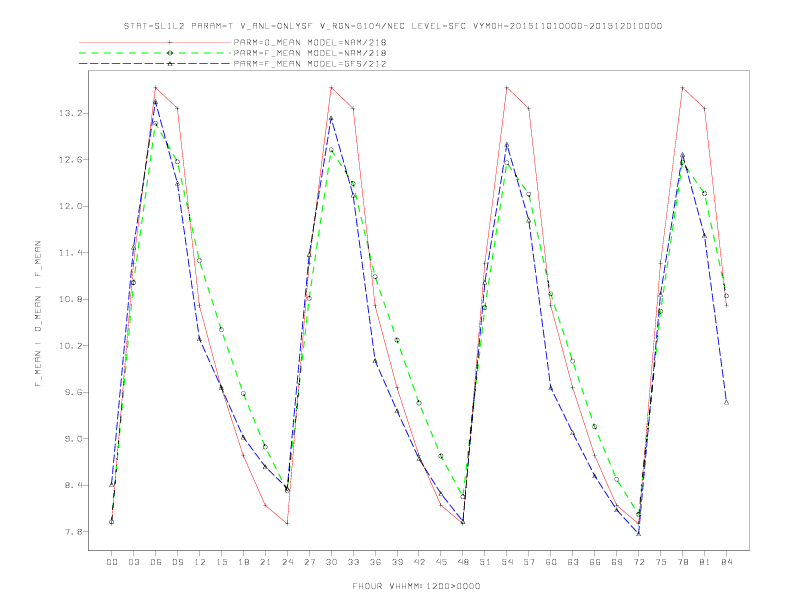Viewport: 792px width, 612px height.
Task: Click x-axis tick label 78
Action: (682, 562)
